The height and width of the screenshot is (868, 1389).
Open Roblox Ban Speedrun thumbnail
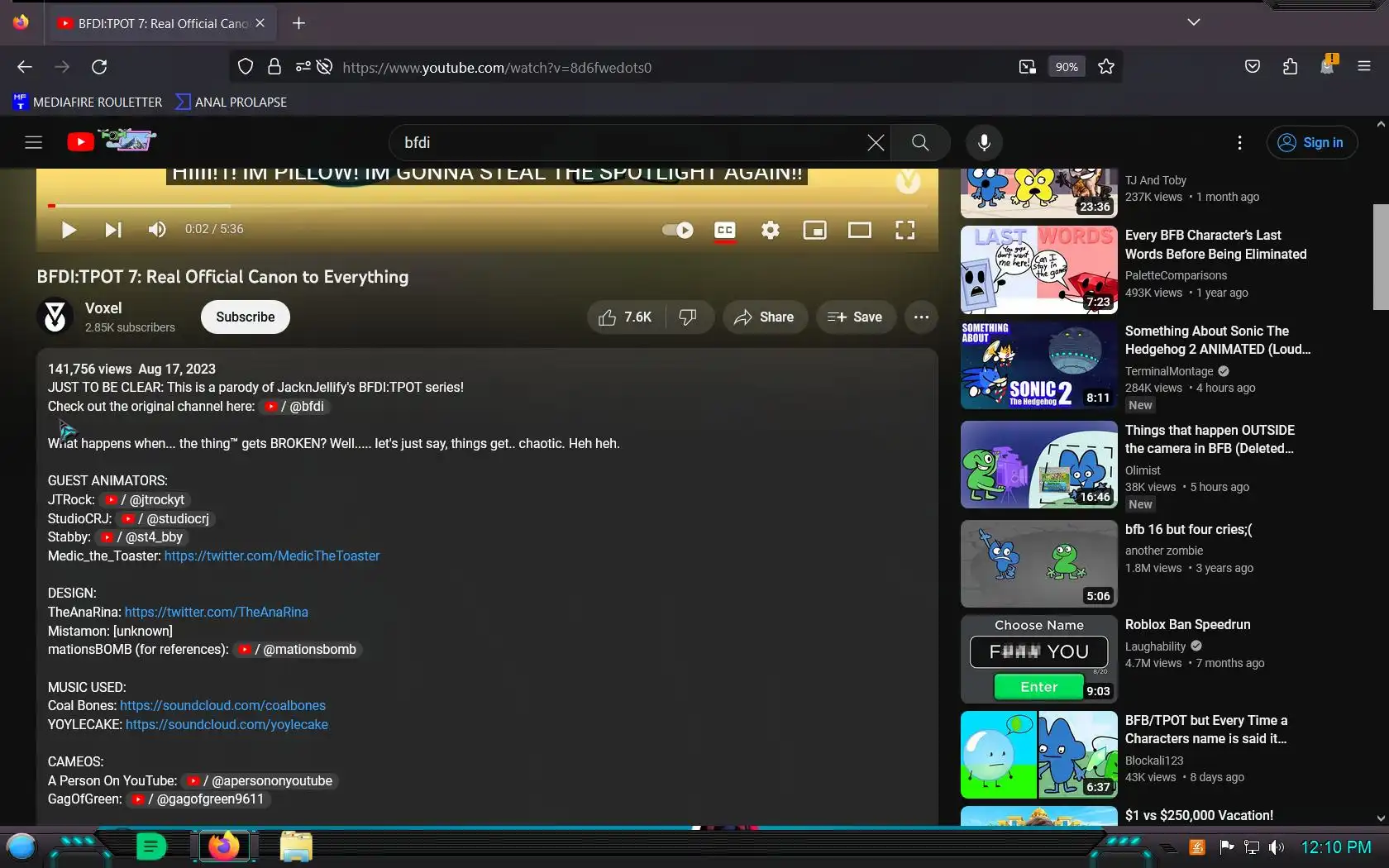[x=1039, y=659]
